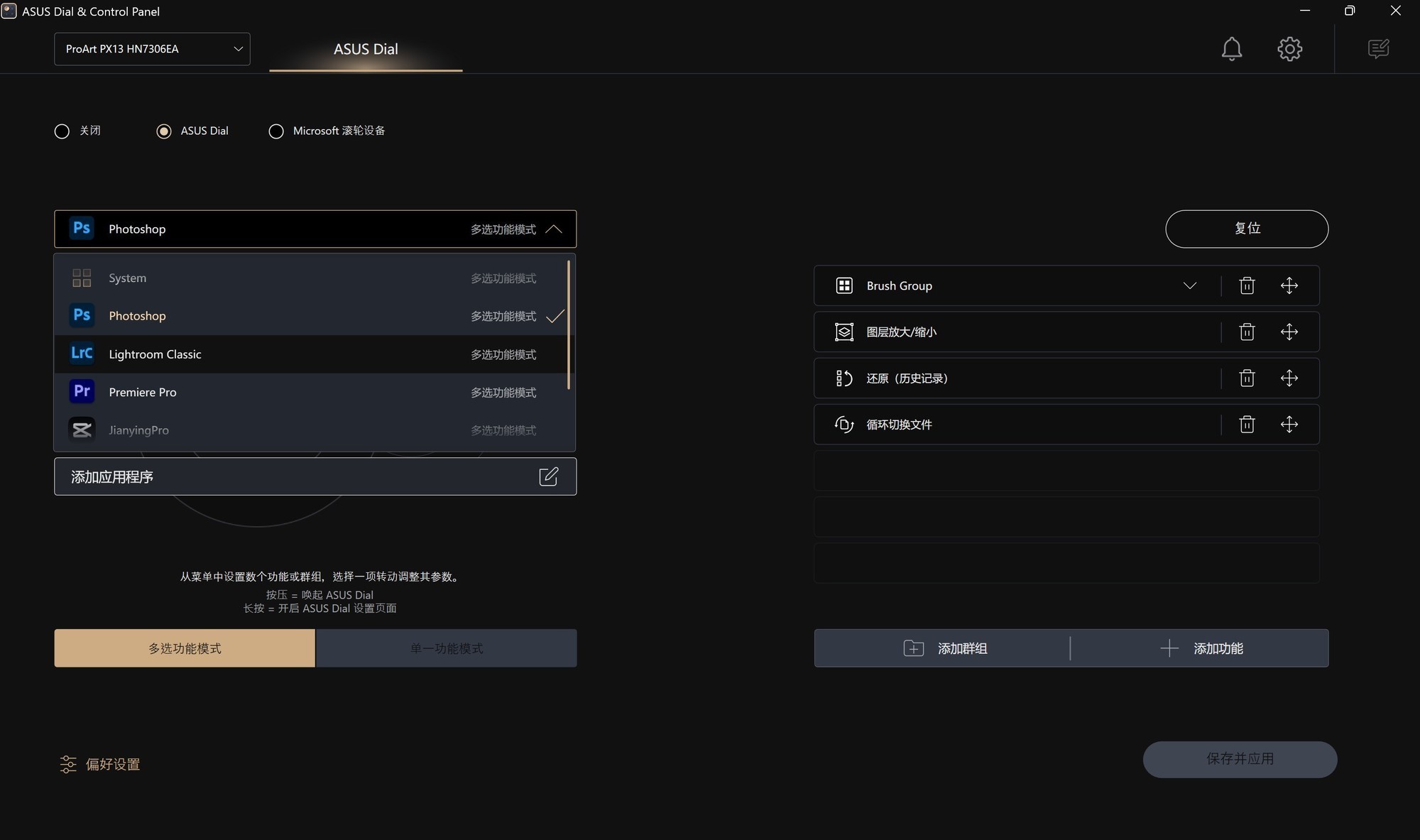Choose Premiere Pro from the list
1420x840 pixels.
(x=311, y=392)
